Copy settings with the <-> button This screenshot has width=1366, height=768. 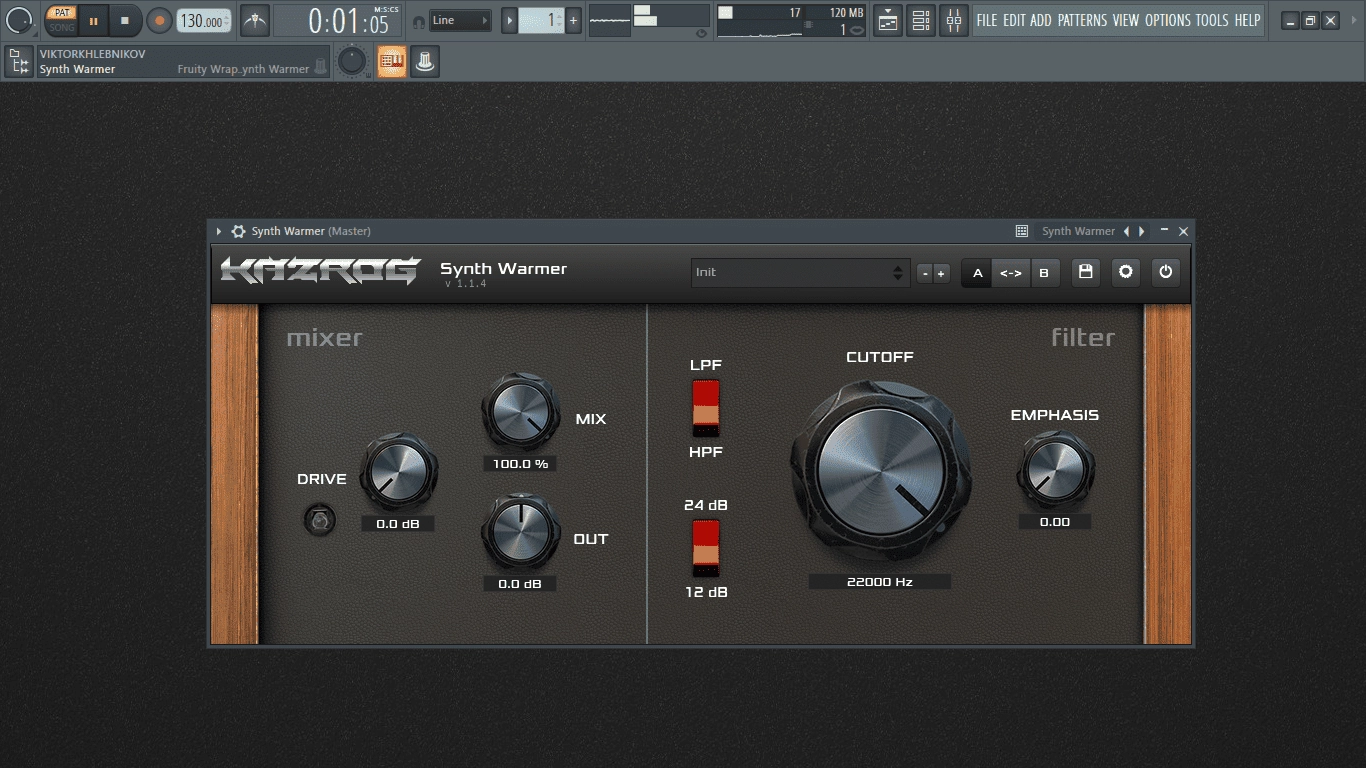pyautogui.click(x=1011, y=273)
